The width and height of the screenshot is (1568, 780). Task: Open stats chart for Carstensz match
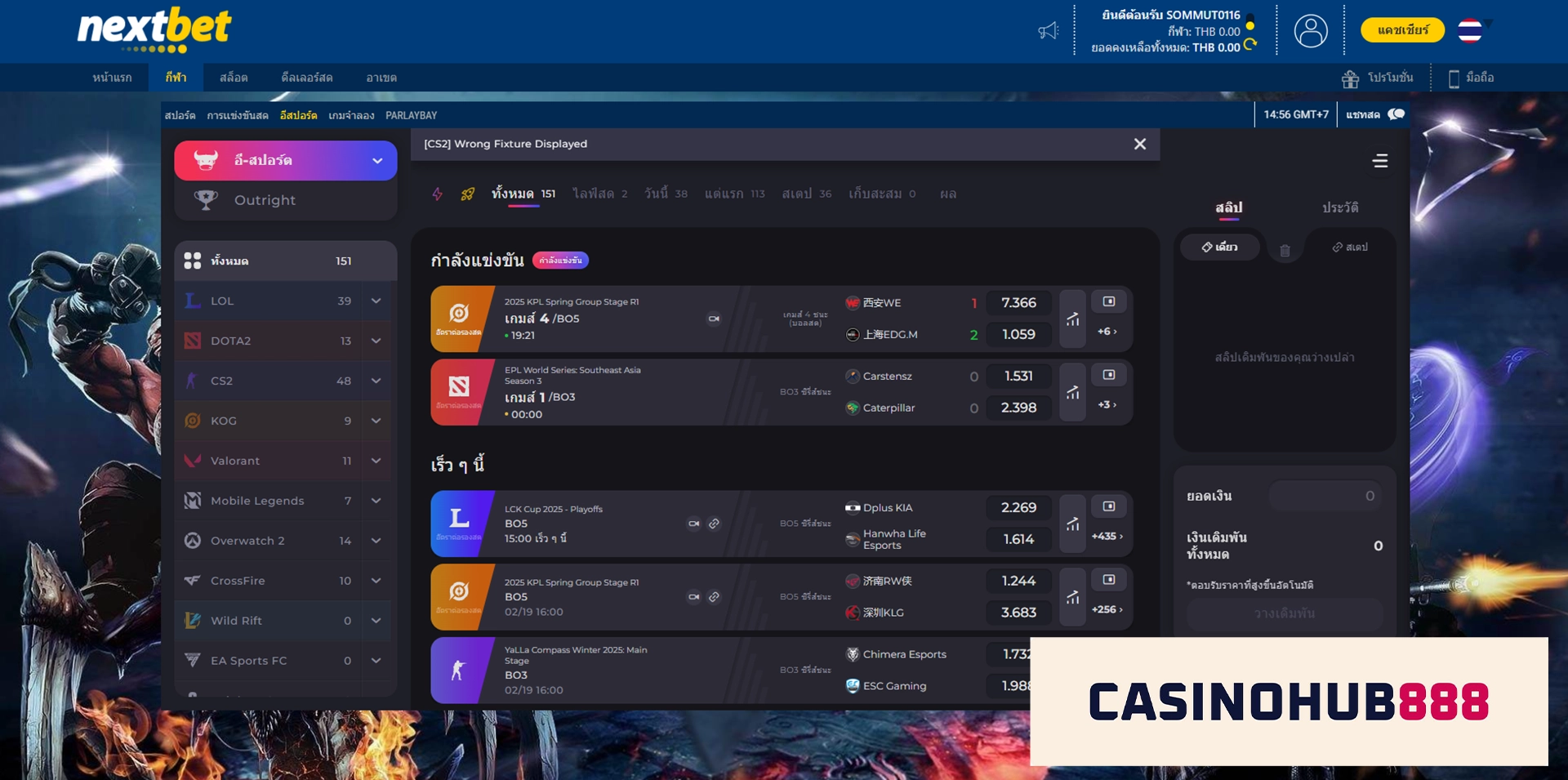(x=1072, y=392)
